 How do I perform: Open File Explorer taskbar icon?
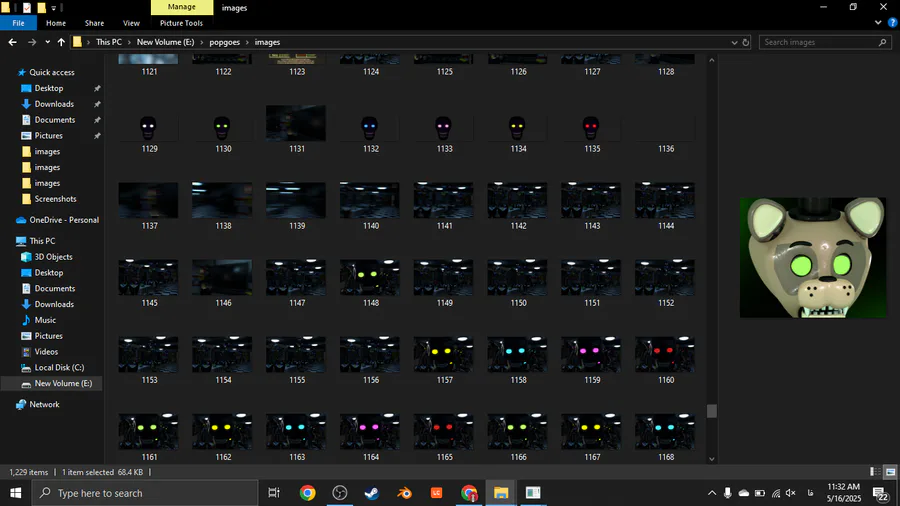(501, 493)
